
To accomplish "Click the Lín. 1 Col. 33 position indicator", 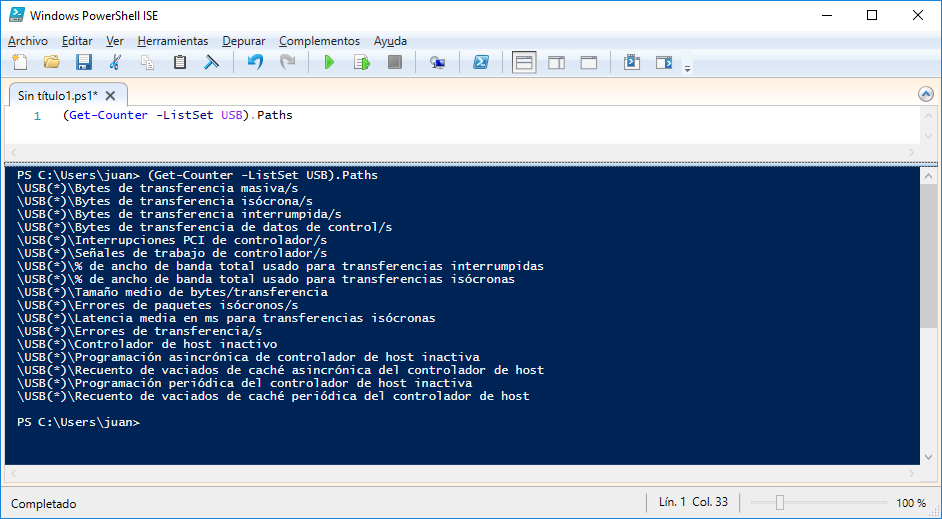I will (693, 502).
